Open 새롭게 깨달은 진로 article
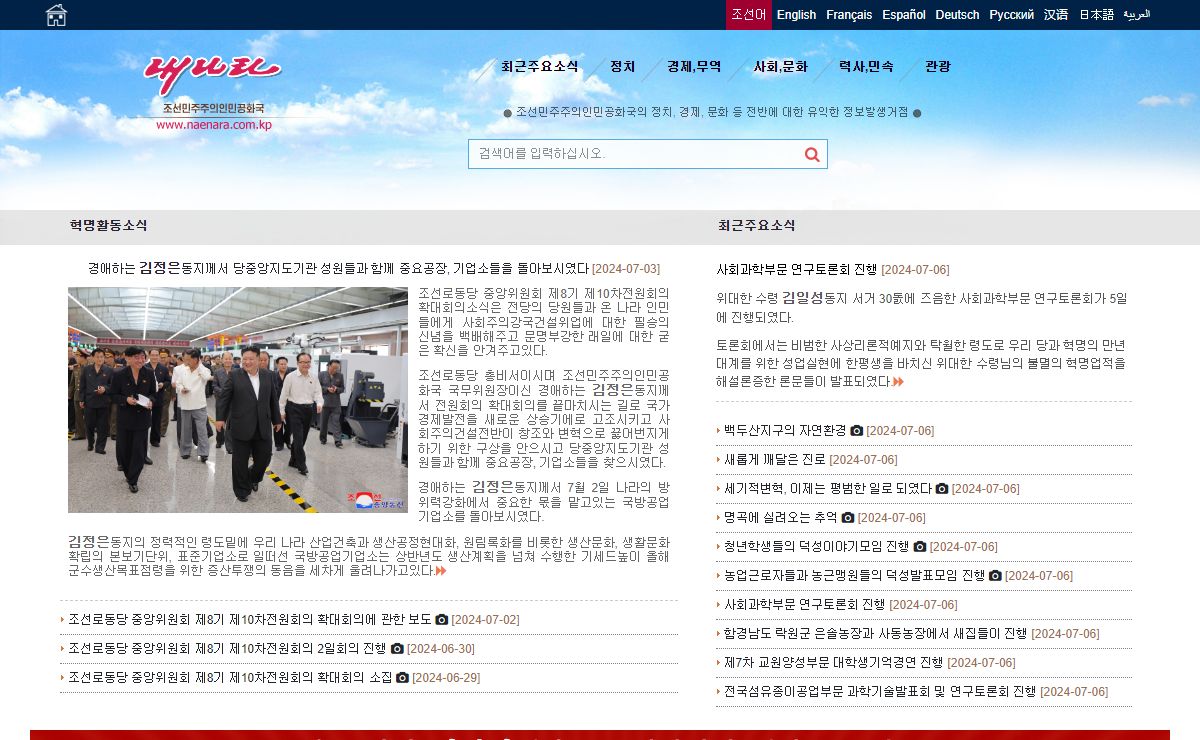This screenshot has height=740, width=1200. coord(775,460)
